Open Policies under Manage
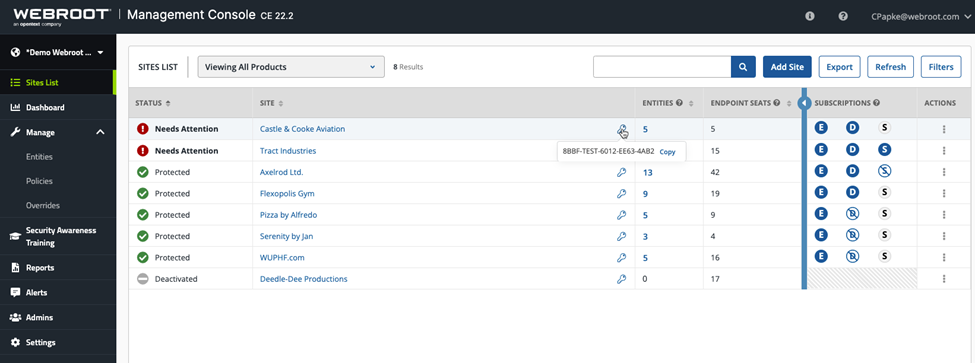 39,181
